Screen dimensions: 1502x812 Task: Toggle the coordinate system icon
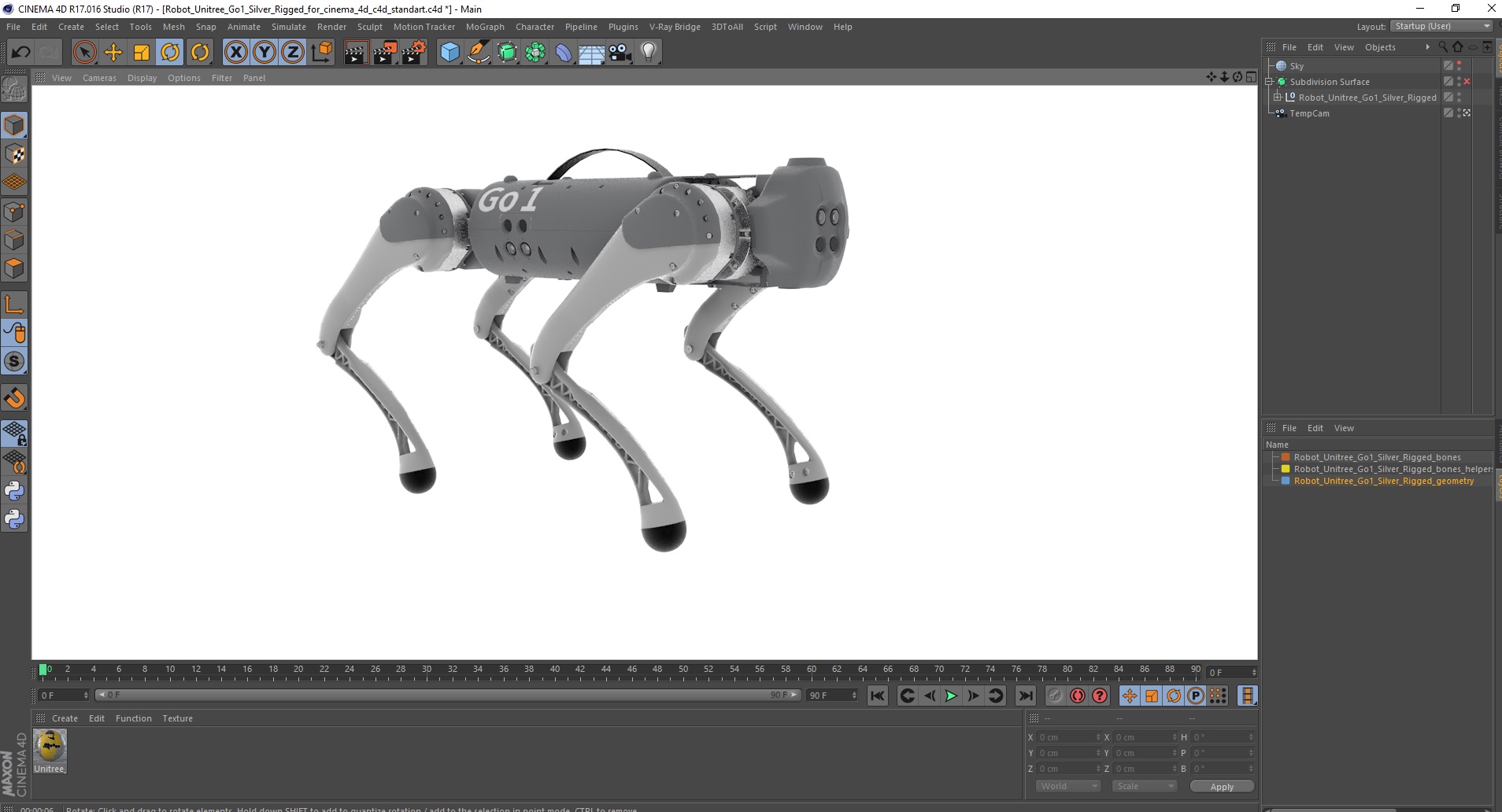click(321, 52)
